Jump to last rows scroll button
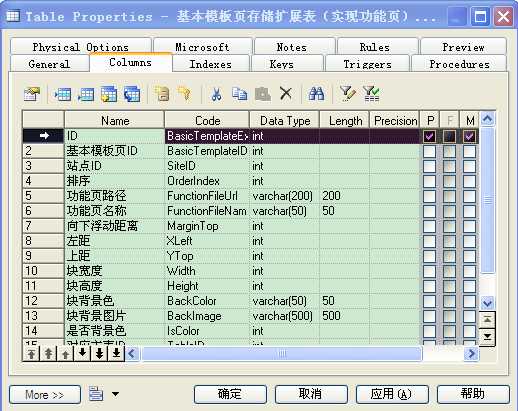 pyautogui.click(x=487, y=337)
